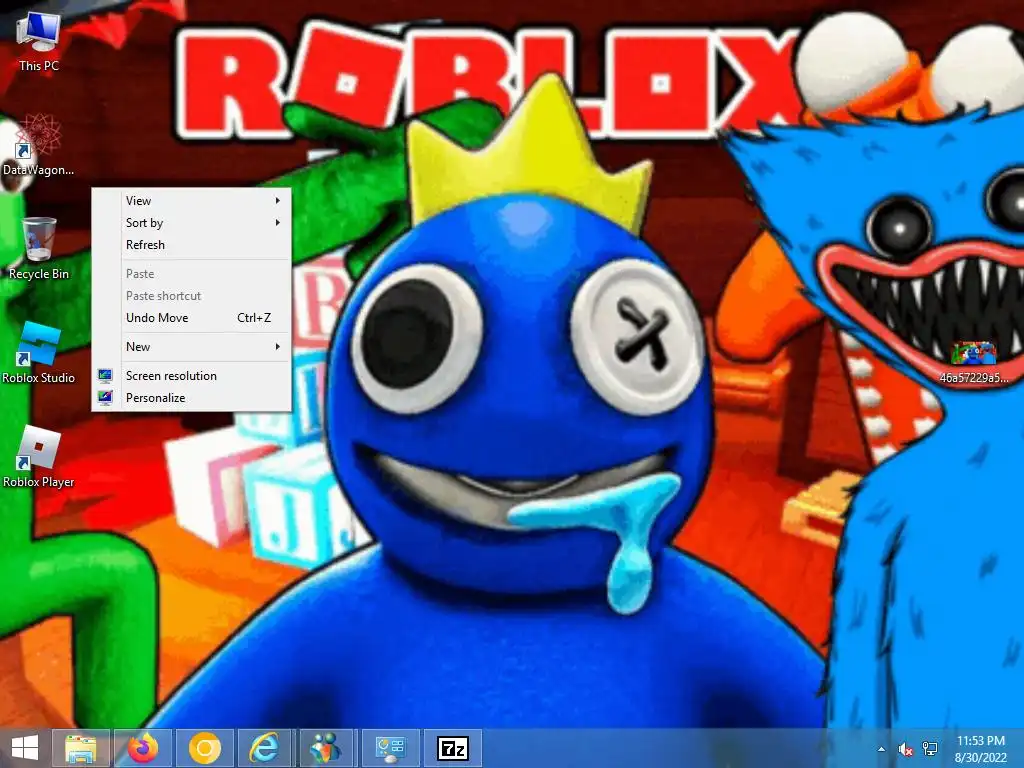Image resolution: width=1024 pixels, height=768 pixels.
Task: Choose Screen resolution menu entry
Action: pyautogui.click(x=191, y=376)
